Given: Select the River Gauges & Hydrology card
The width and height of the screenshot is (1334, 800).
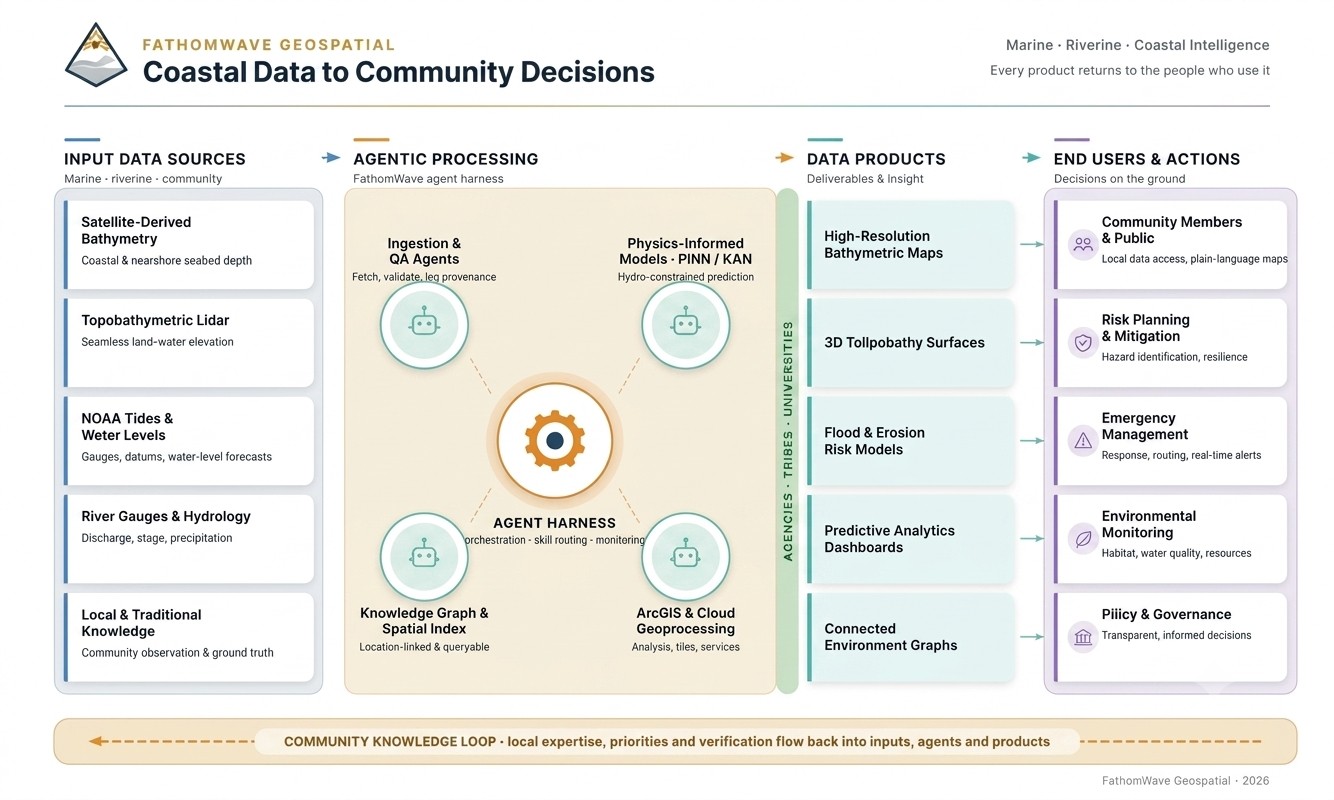Looking at the screenshot, I should pyautogui.click(x=189, y=538).
